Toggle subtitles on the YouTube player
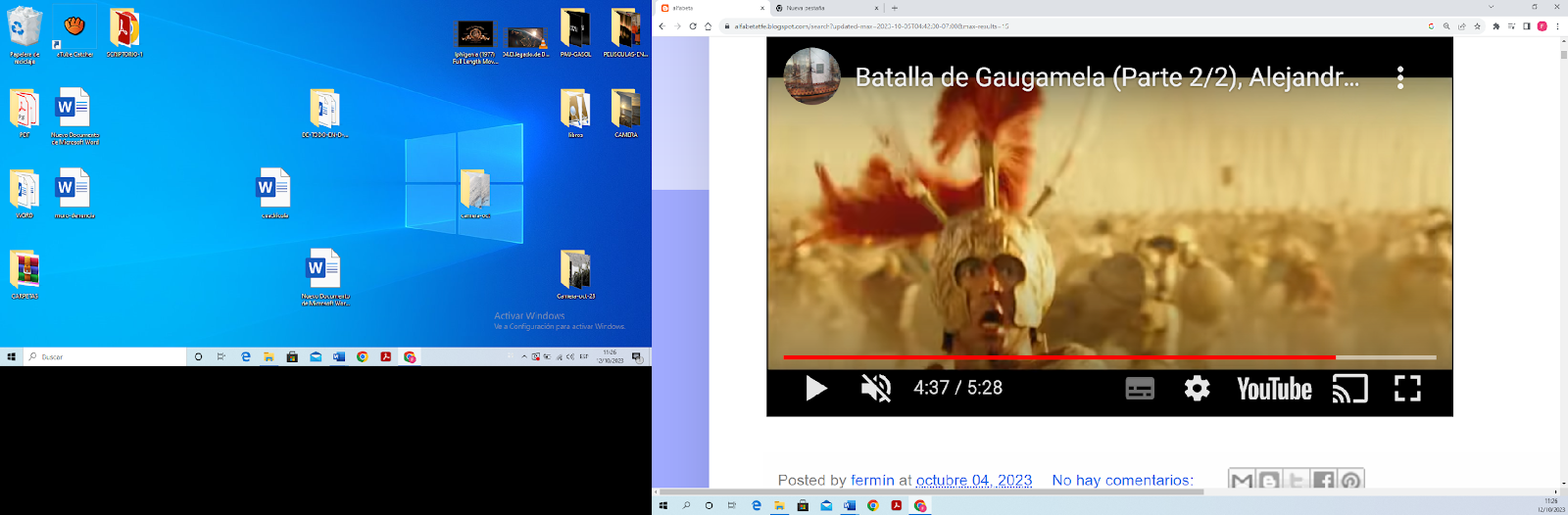This screenshot has width=1568, height=515. tap(1140, 389)
